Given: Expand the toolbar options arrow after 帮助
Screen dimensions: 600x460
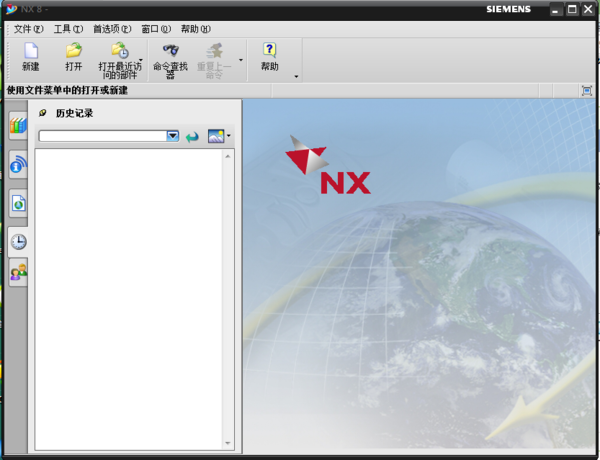Looking at the screenshot, I should coord(296,76).
